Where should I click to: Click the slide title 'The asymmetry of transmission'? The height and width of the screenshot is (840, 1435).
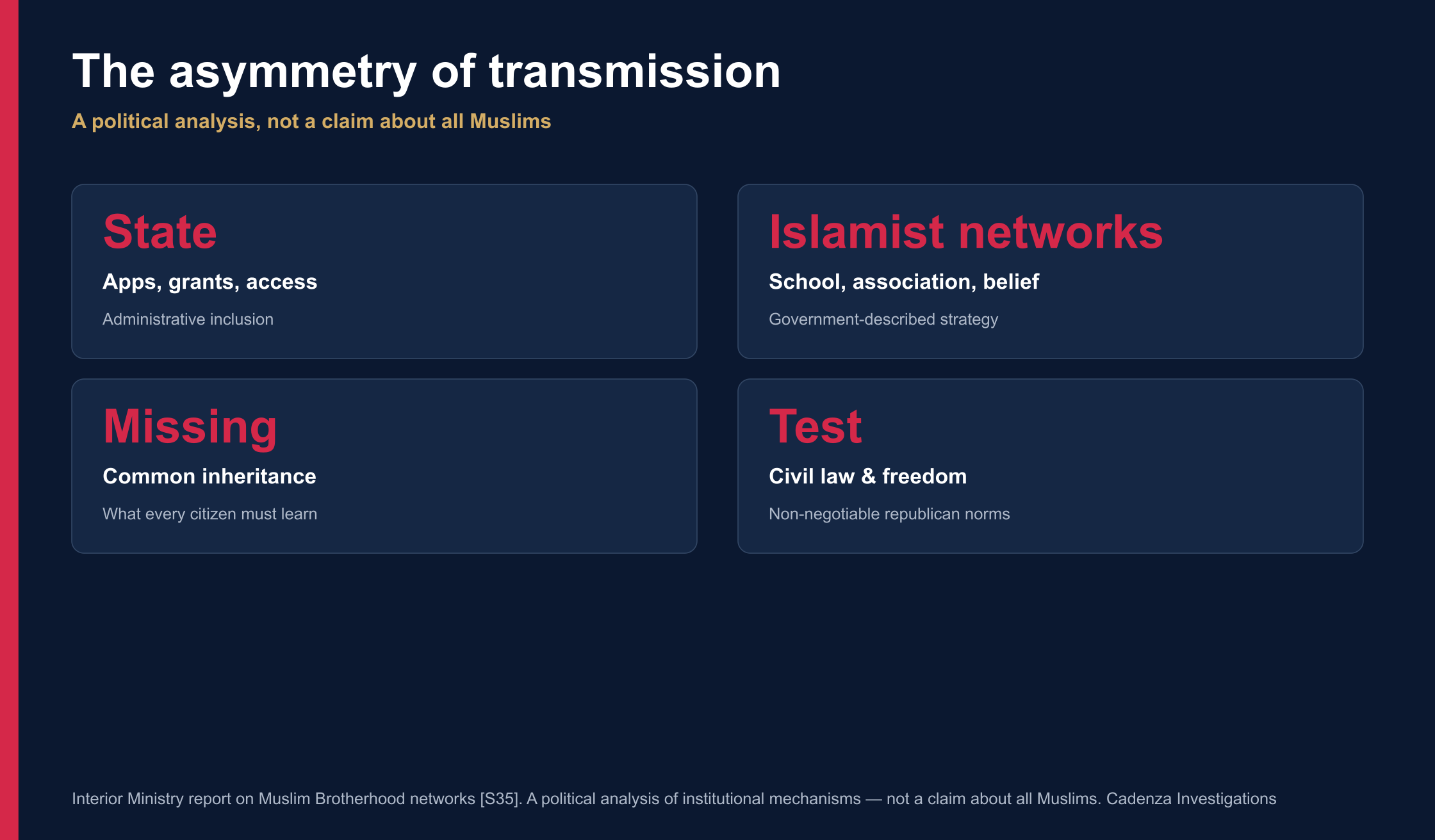tap(426, 72)
